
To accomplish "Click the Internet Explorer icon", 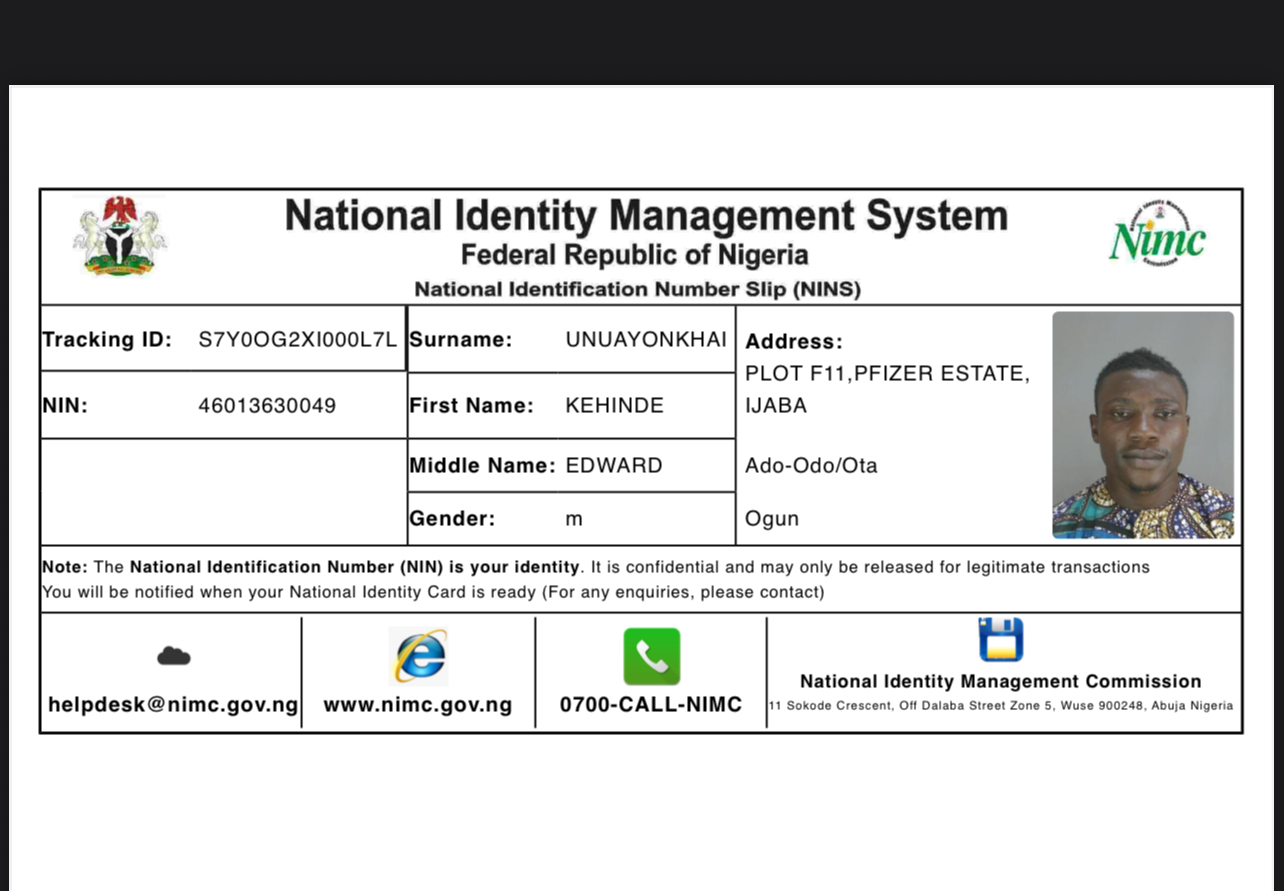I will (x=418, y=656).
